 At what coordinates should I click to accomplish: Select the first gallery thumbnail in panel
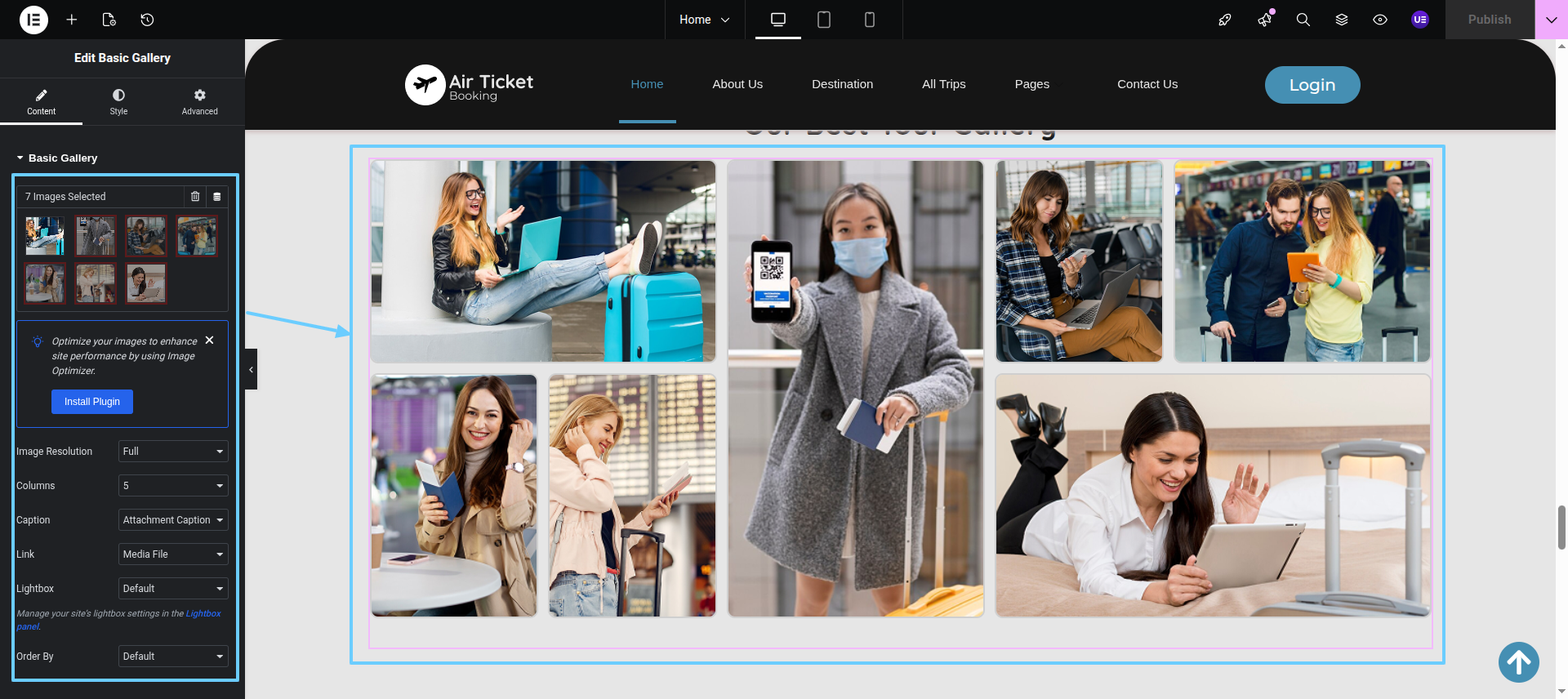click(x=45, y=236)
